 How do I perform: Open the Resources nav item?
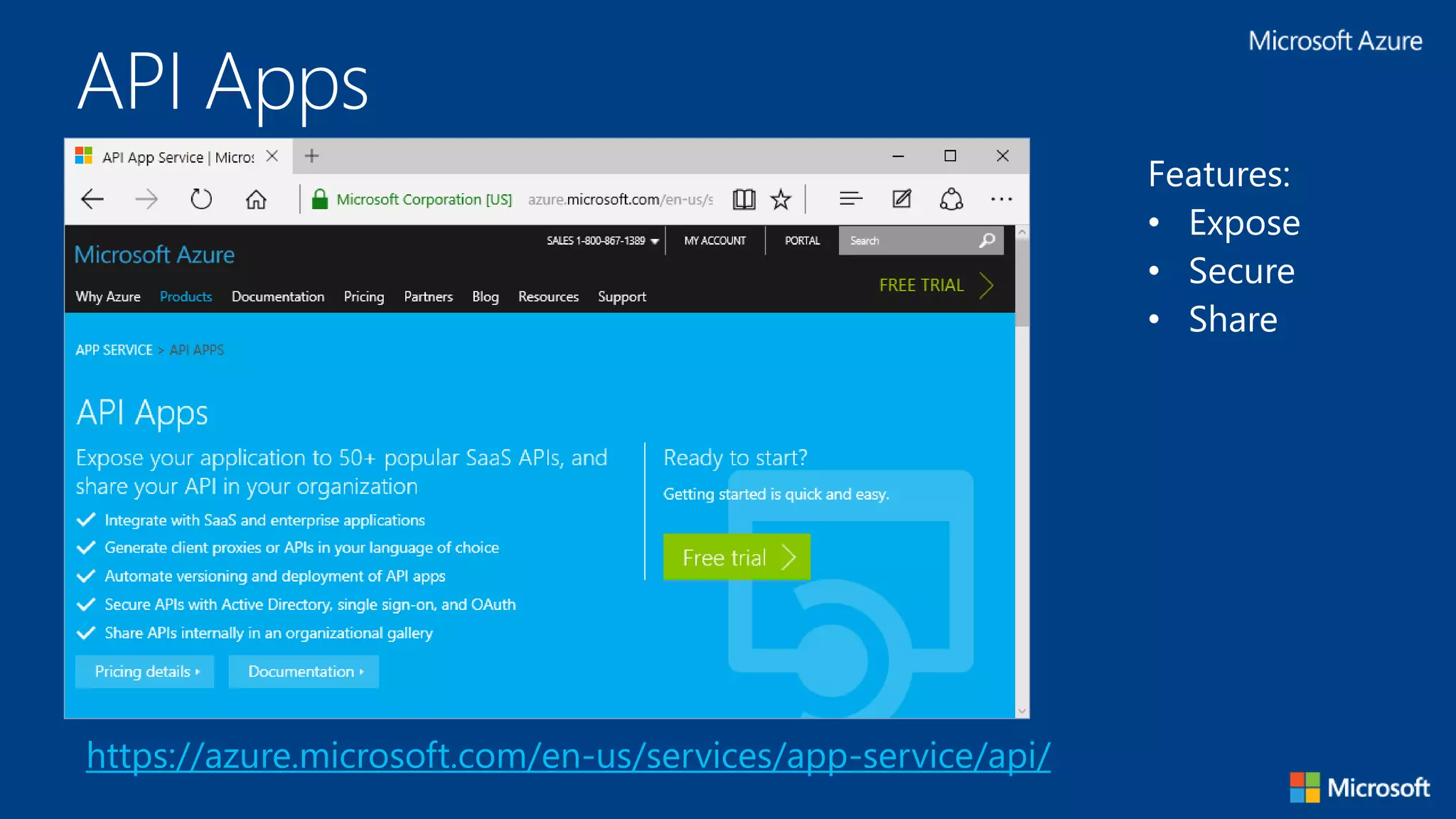(x=548, y=296)
